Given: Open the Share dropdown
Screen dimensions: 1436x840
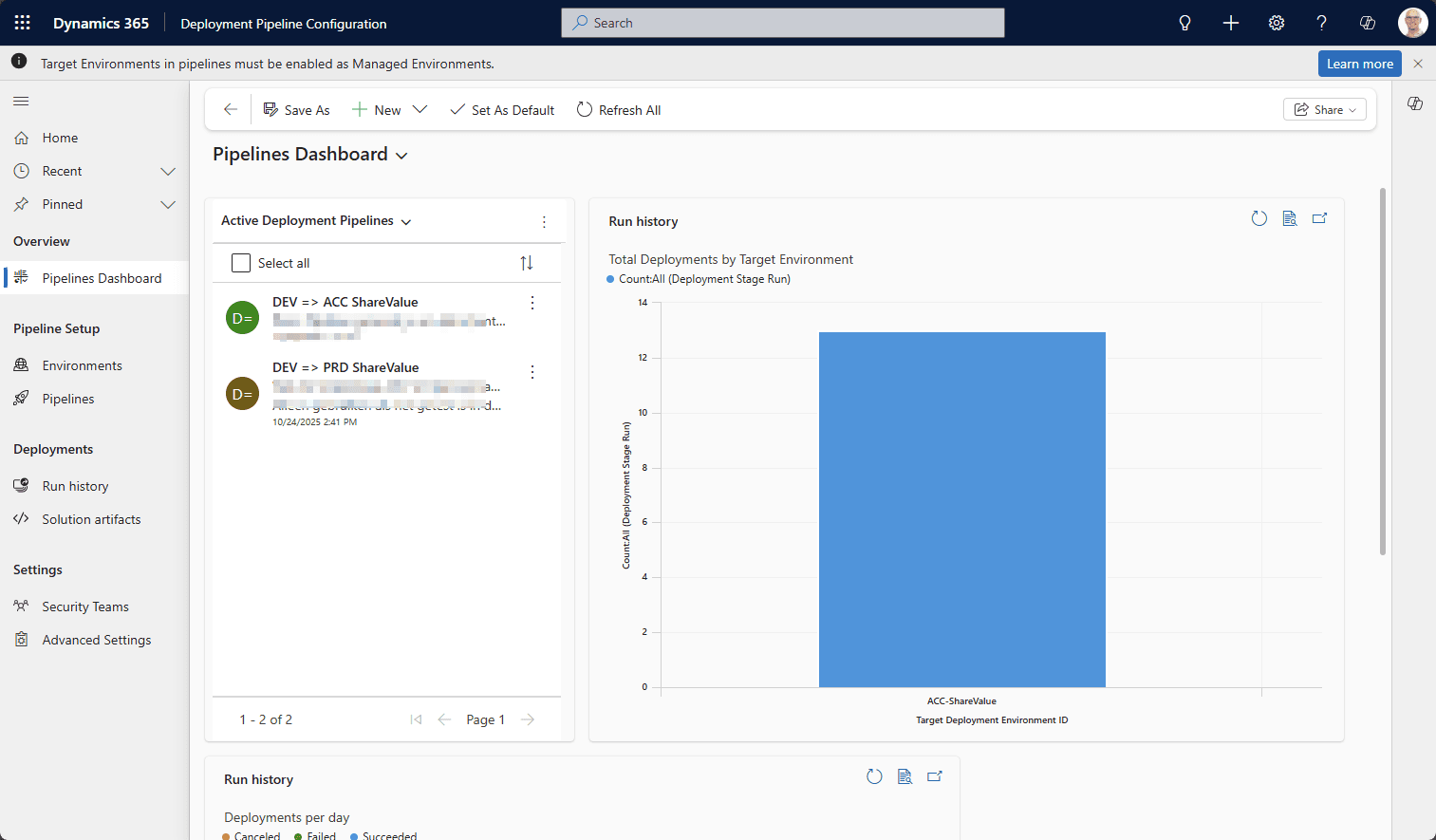Looking at the screenshot, I should click(1325, 110).
